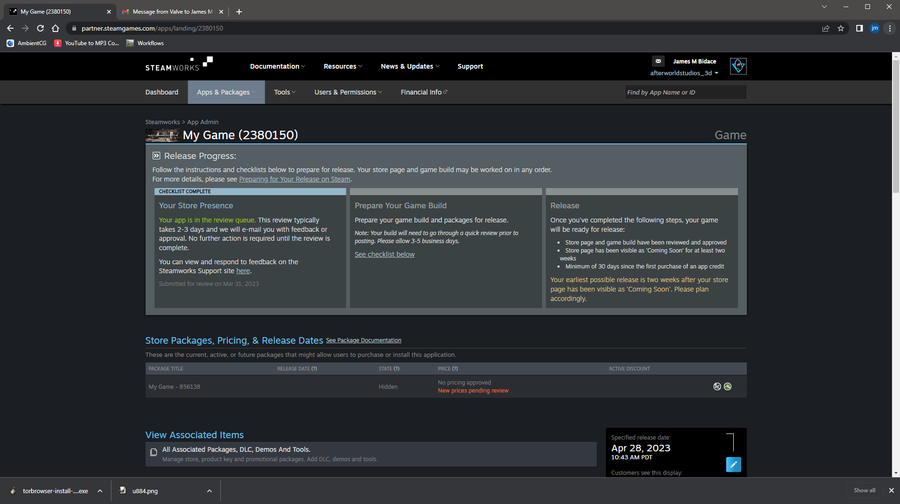Expand the Resources menu

343,66
